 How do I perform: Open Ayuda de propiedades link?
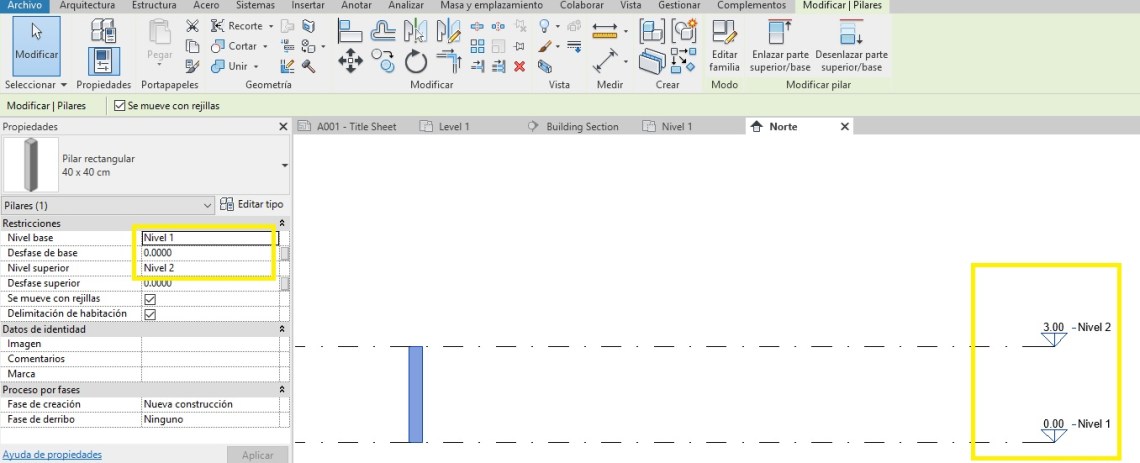(52, 455)
